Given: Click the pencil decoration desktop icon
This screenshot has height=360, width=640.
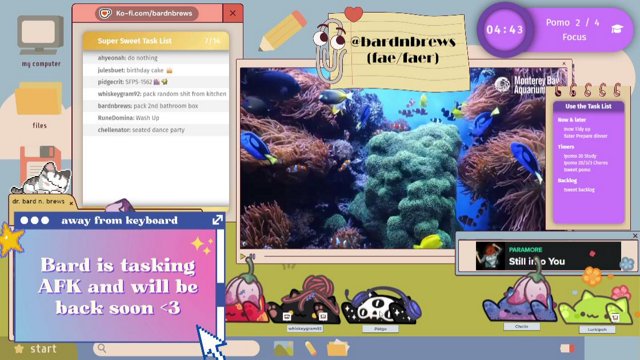Looking at the screenshot, I should (x=282, y=31).
